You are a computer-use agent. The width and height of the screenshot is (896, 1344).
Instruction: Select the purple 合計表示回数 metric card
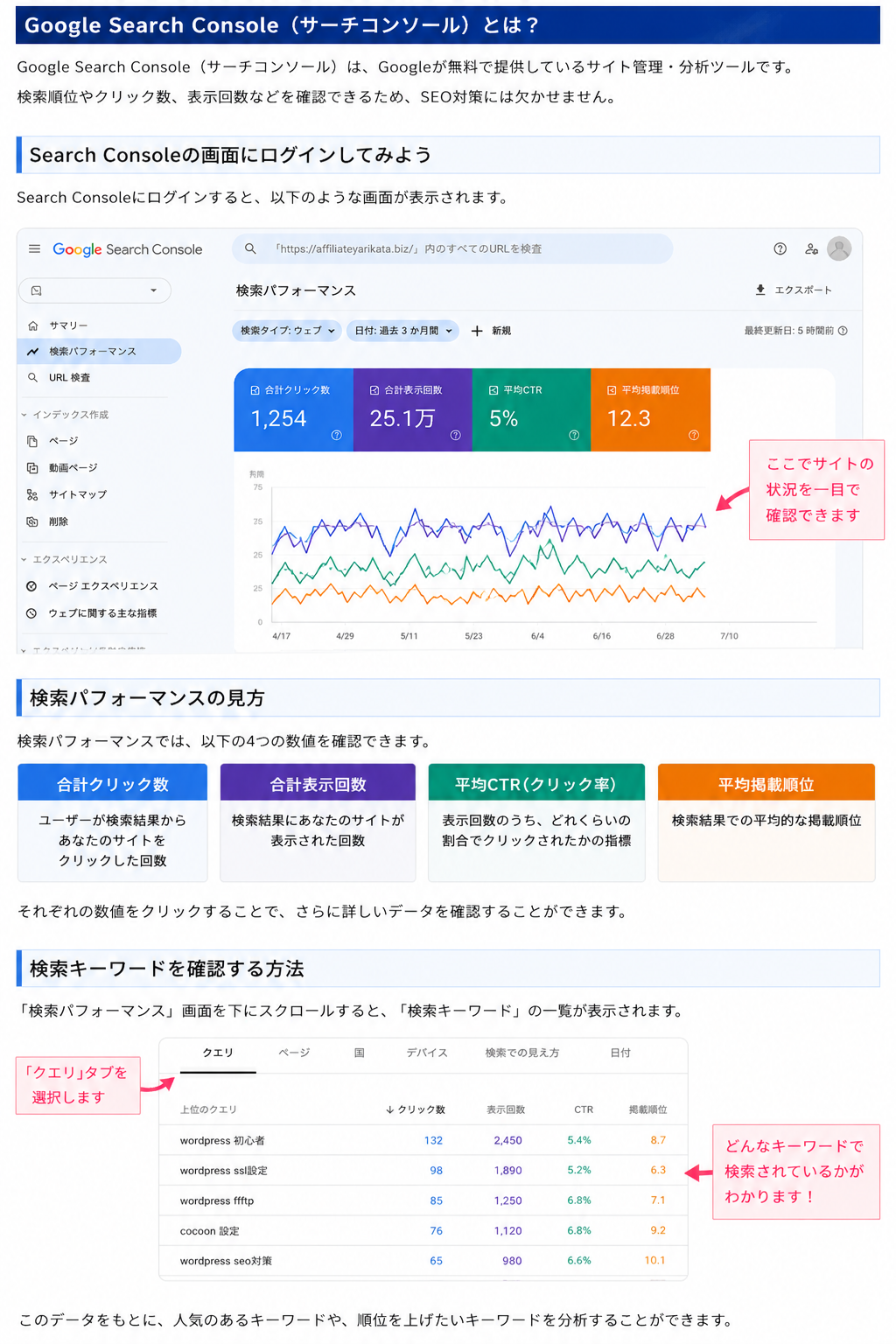pyautogui.click(x=413, y=409)
